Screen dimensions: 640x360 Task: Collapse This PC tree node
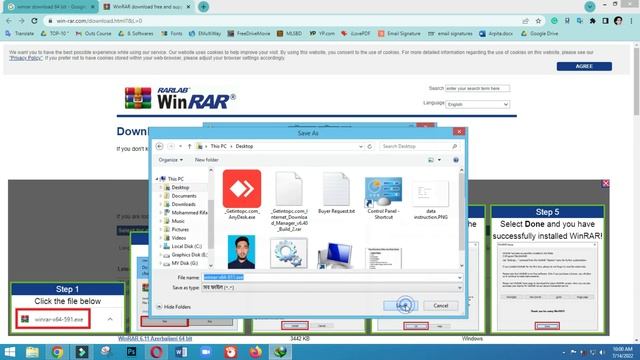[x=157, y=179]
